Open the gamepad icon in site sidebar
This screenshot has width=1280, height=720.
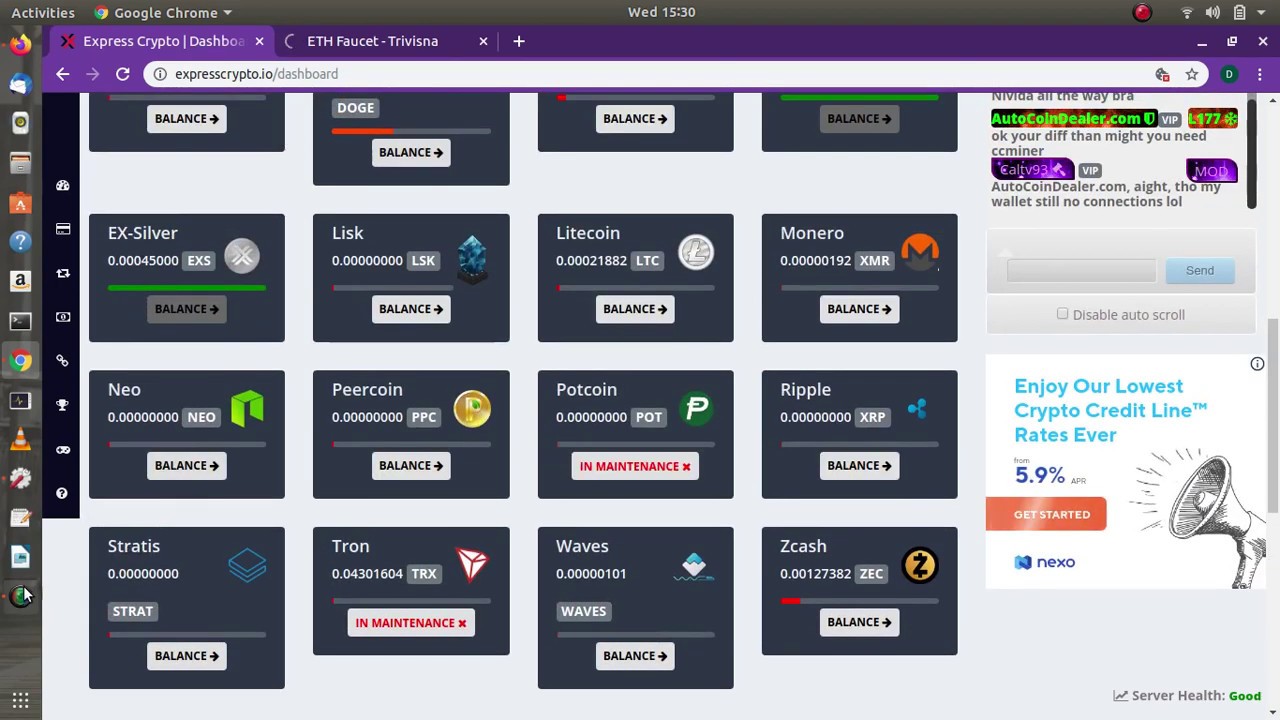pyautogui.click(x=63, y=449)
